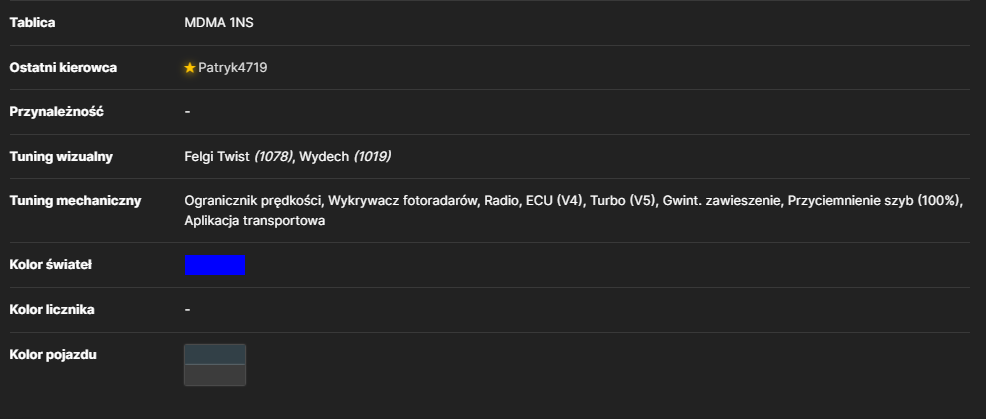The width and height of the screenshot is (986, 419).
Task: Click Turbo (V5) tuning entry
Action: coord(623,201)
